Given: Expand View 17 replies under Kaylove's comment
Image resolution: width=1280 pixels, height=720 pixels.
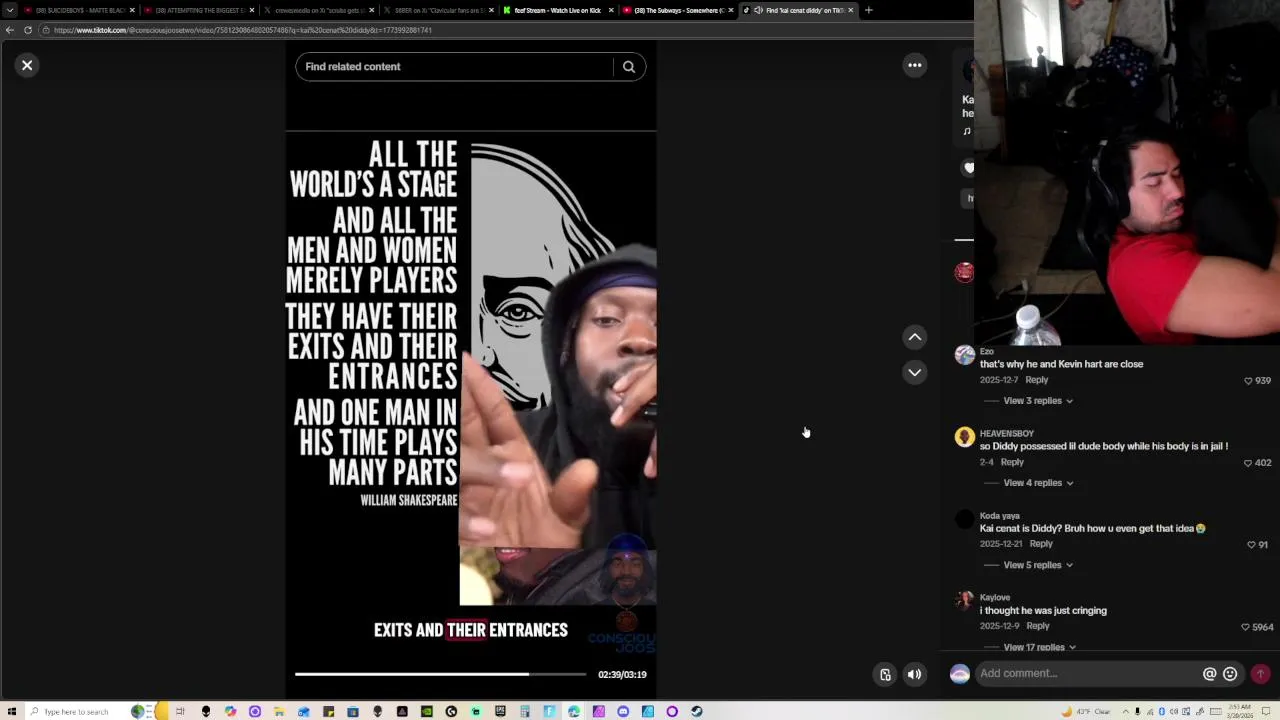Looking at the screenshot, I should pos(1040,647).
